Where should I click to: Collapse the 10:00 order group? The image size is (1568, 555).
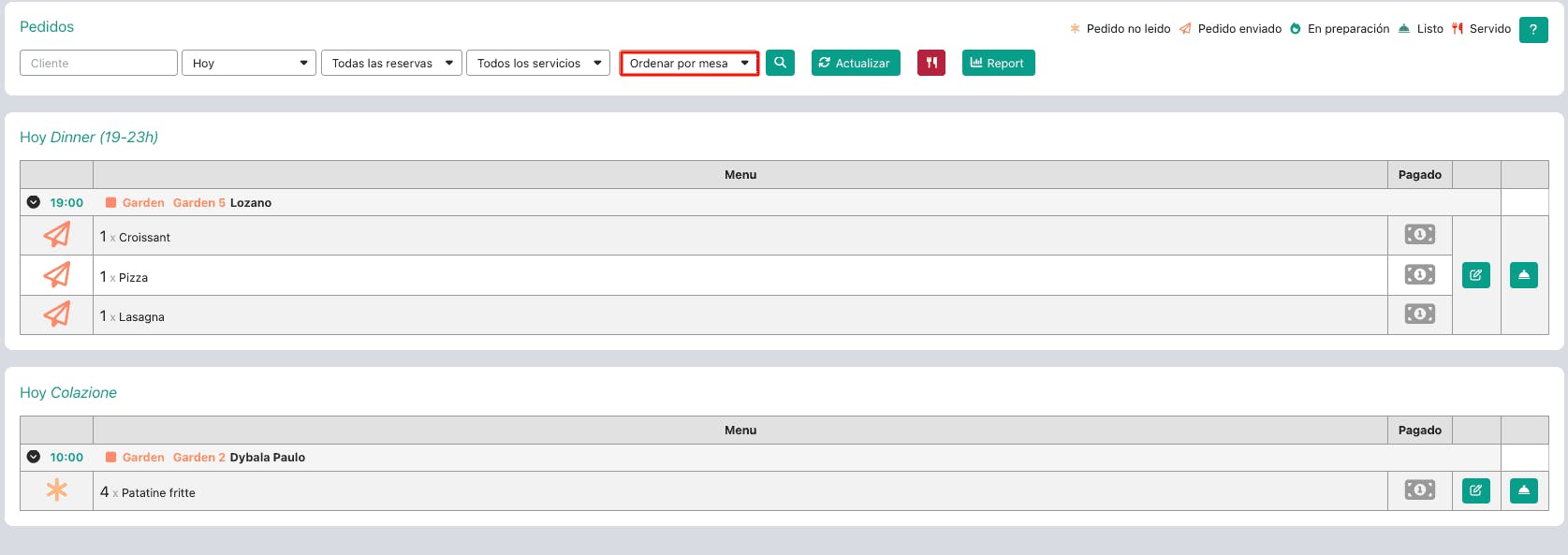click(x=34, y=457)
